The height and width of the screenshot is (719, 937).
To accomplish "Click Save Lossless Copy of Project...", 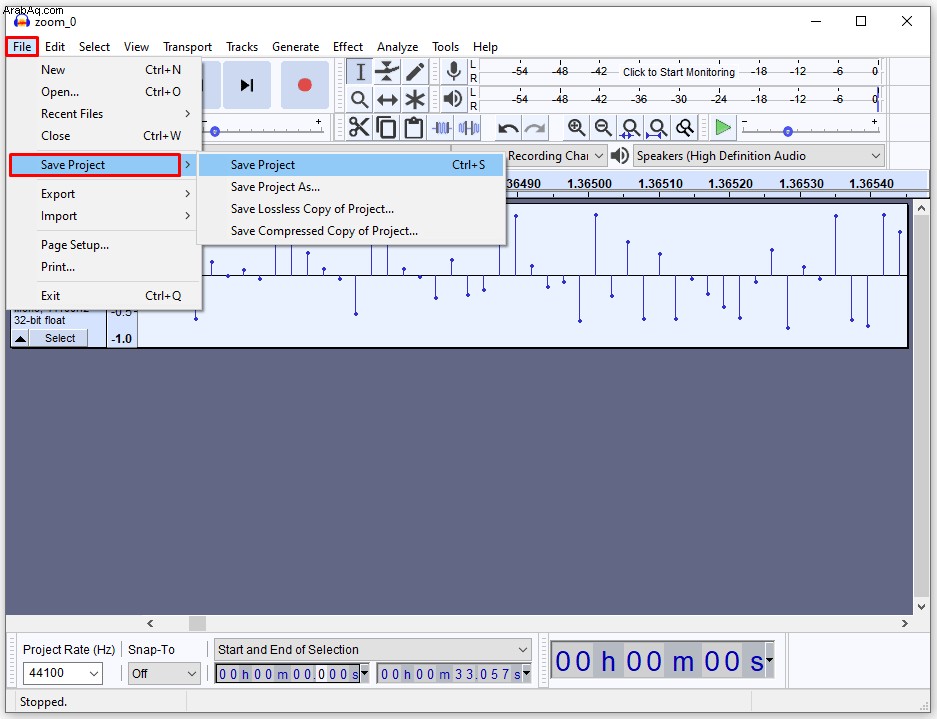I will [x=351, y=209].
